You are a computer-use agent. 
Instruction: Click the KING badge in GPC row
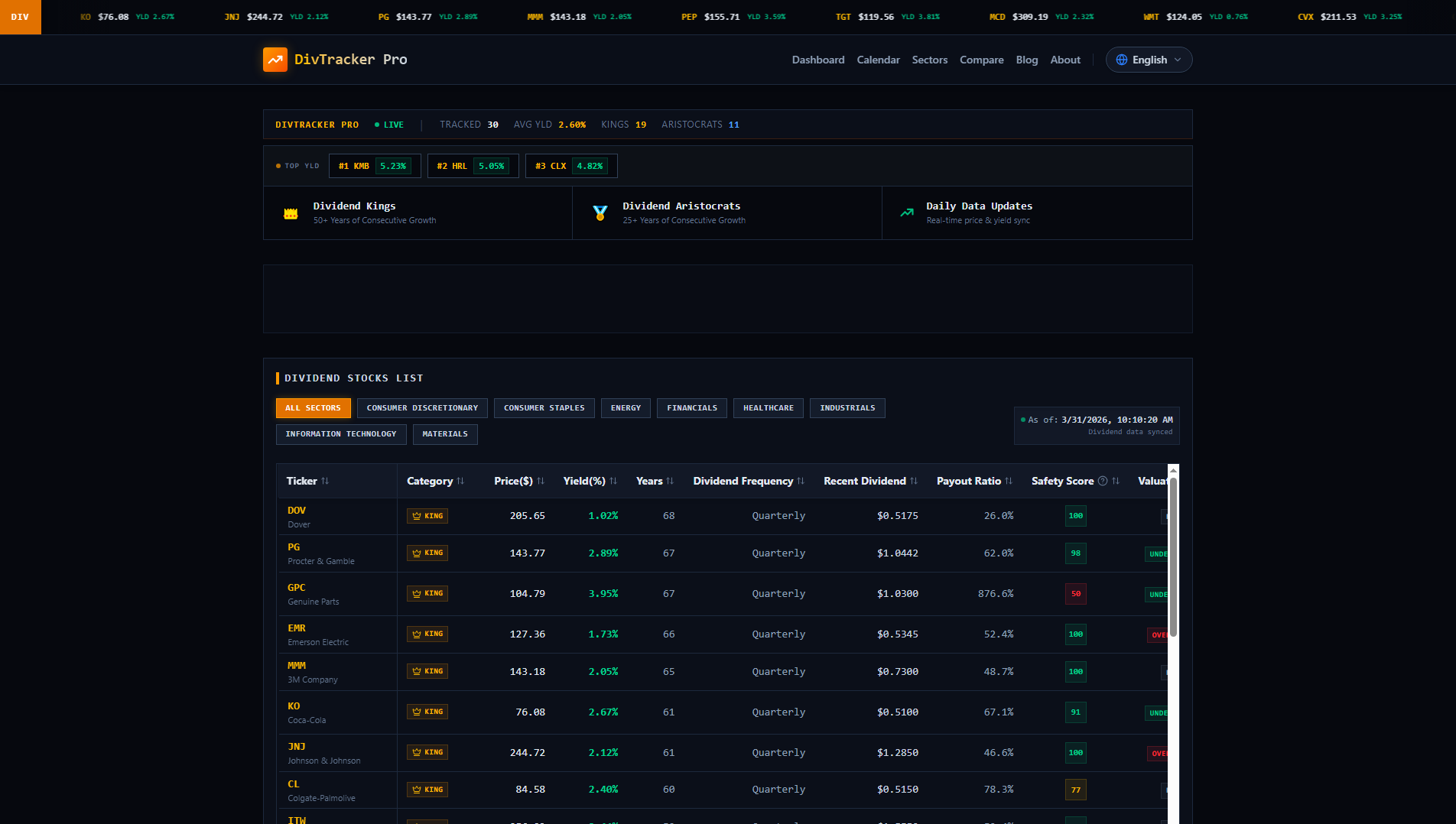pos(427,593)
